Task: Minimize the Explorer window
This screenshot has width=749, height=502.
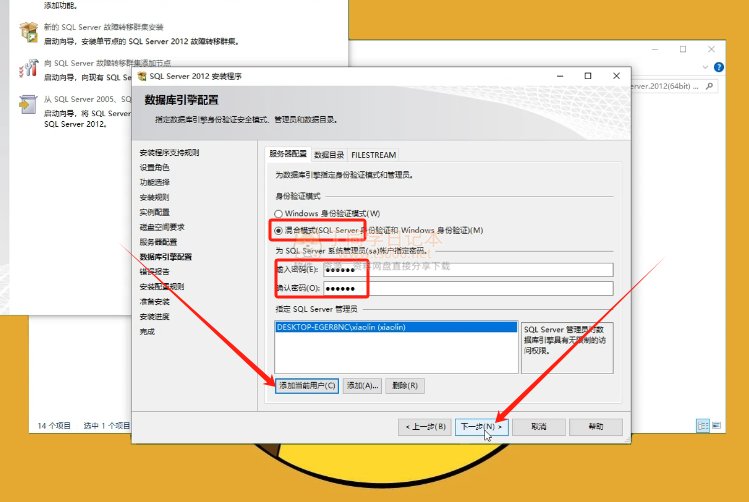Action: [655, 49]
